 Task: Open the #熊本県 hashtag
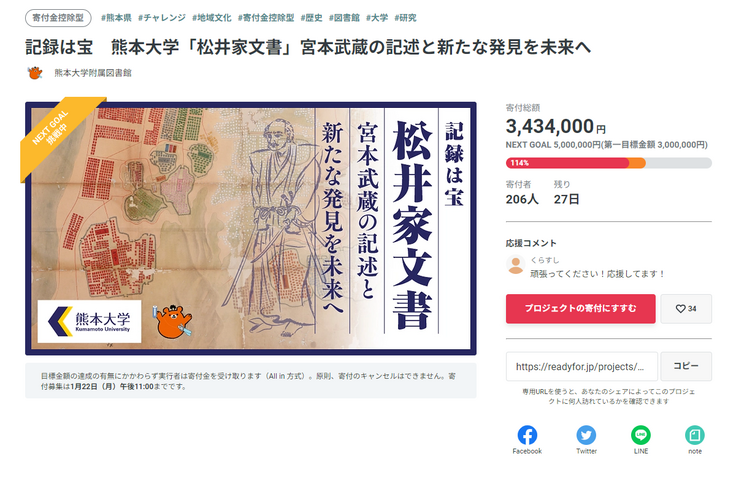coord(116,18)
